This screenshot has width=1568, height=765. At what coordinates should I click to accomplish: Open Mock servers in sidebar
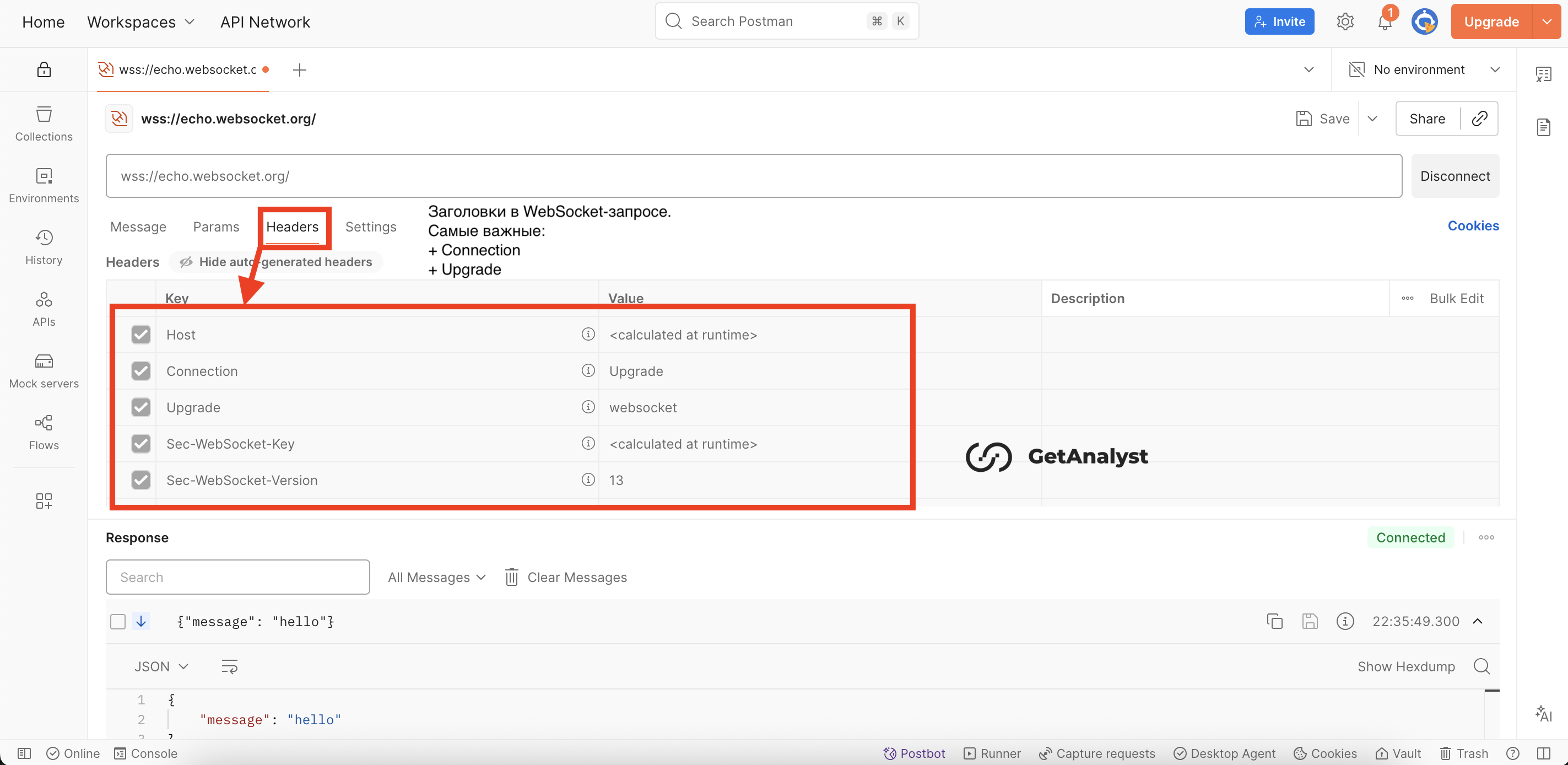click(44, 370)
